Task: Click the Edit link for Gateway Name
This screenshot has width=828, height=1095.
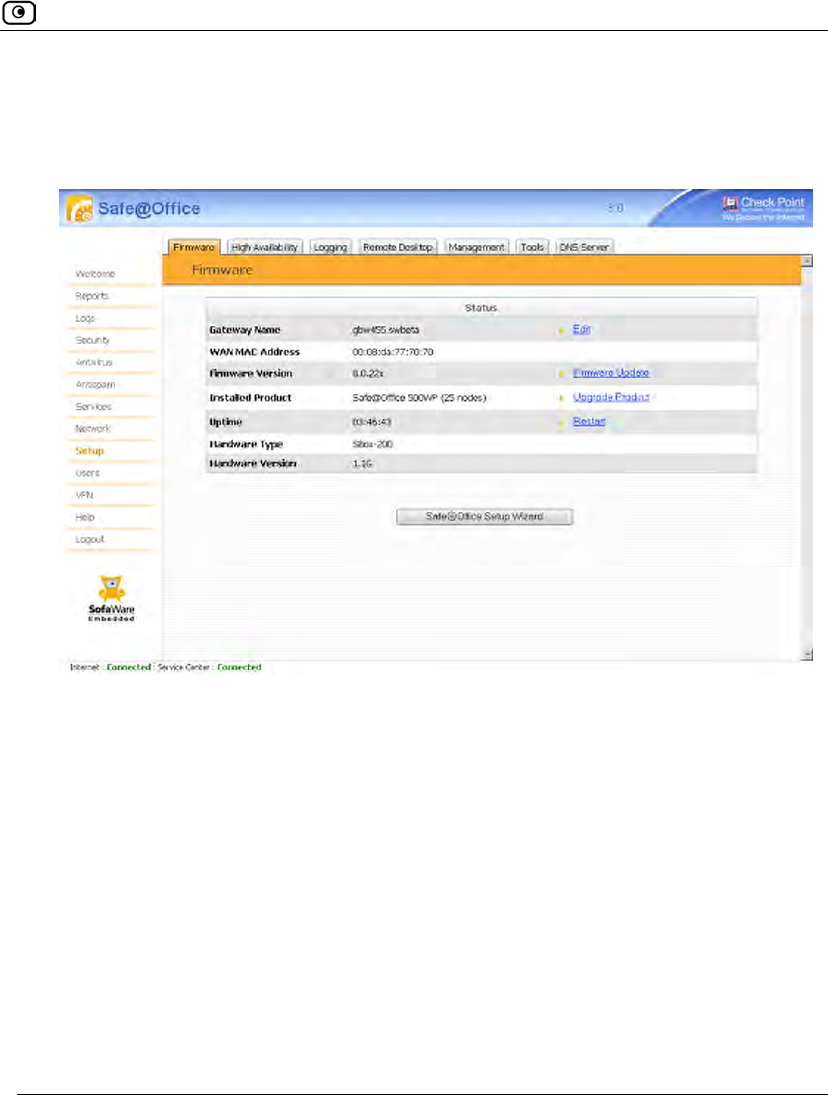Action: pos(582,329)
